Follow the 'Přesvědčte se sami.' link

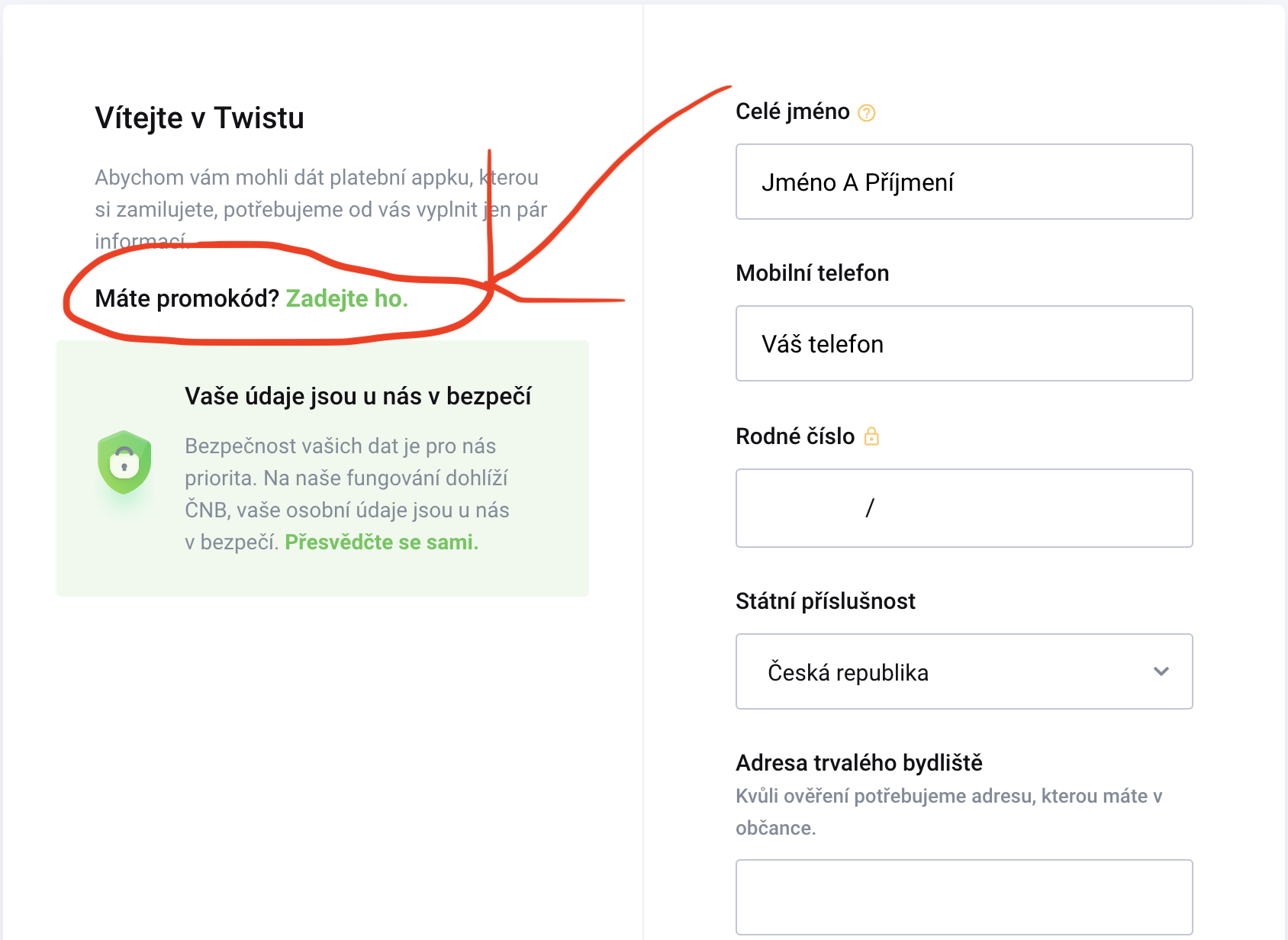pos(382,542)
